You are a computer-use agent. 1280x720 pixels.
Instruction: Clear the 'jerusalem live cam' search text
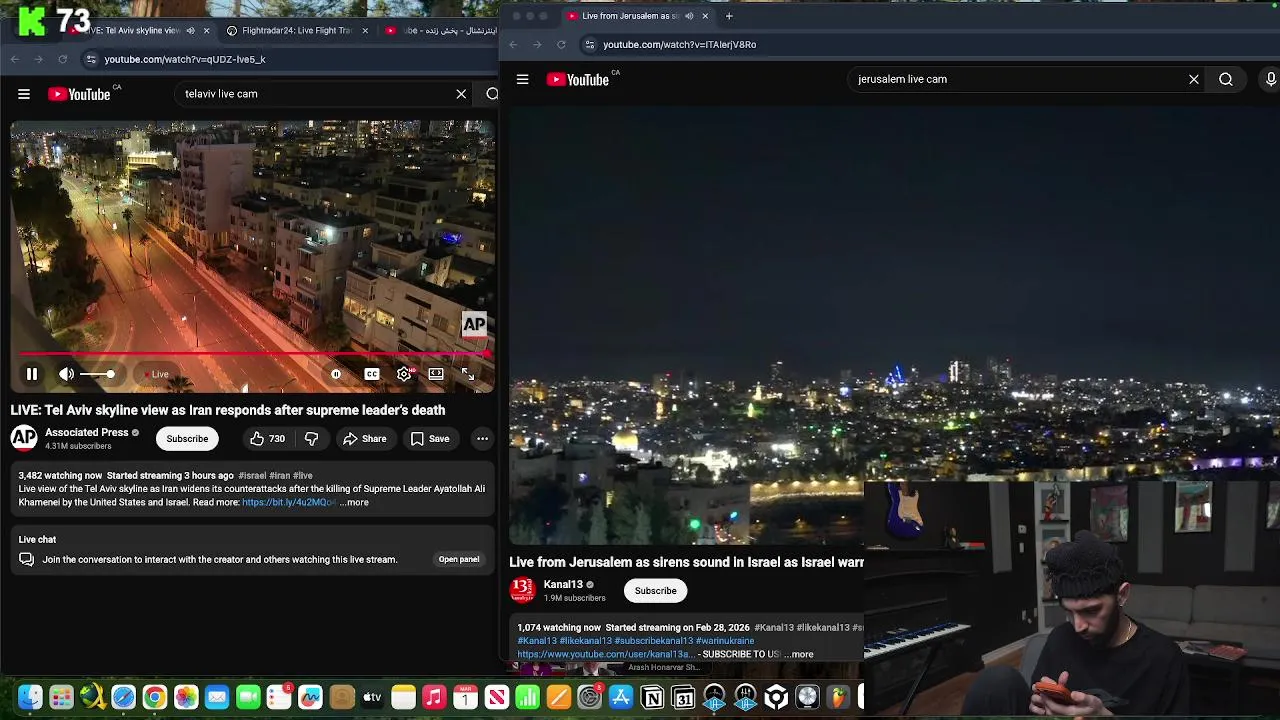click(1194, 79)
